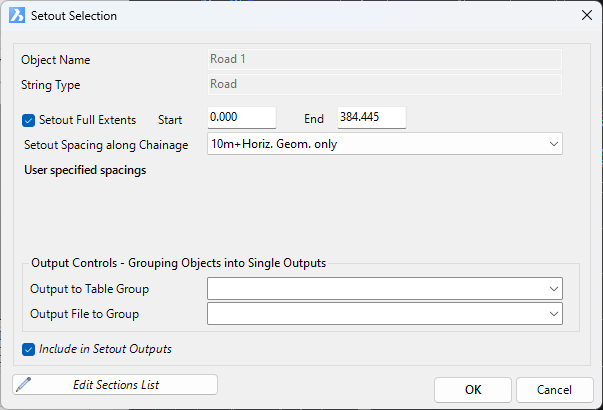Confirm the dialog with the OK button
Image resolution: width=603 pixels, height=410 pixels.
click(x=473, y=390)
